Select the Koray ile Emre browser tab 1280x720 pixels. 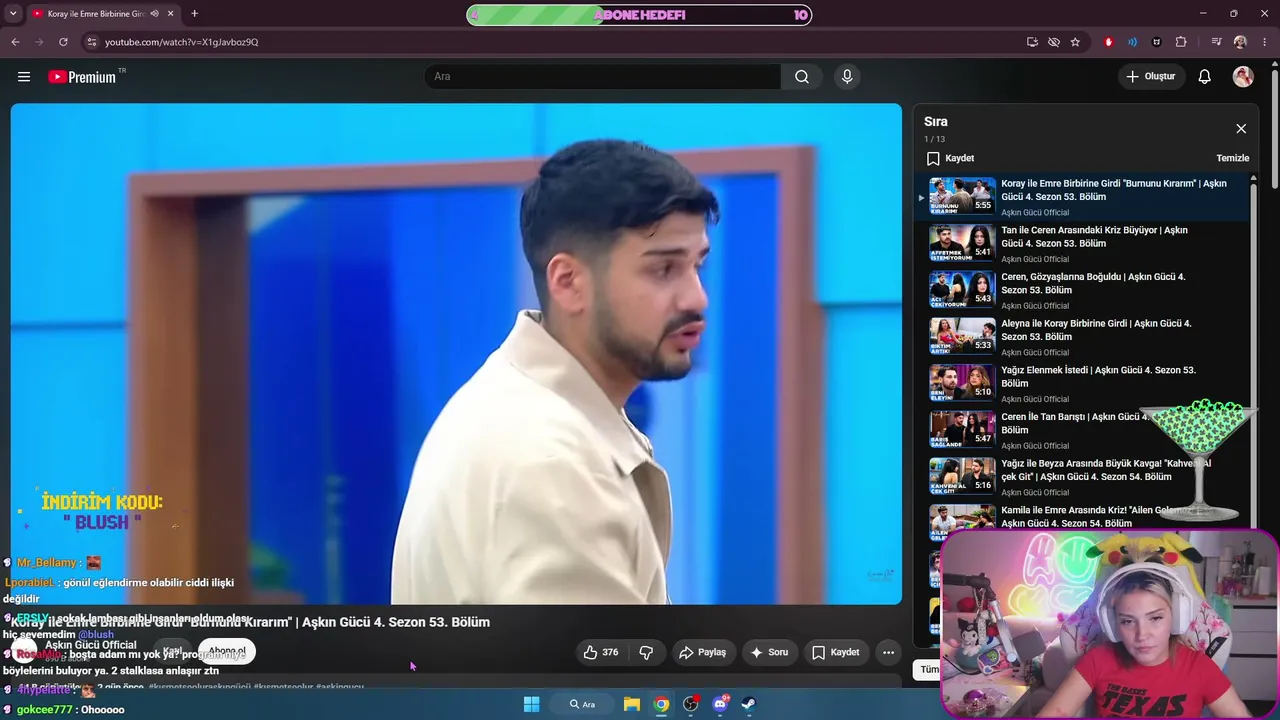tap(101, 14)
